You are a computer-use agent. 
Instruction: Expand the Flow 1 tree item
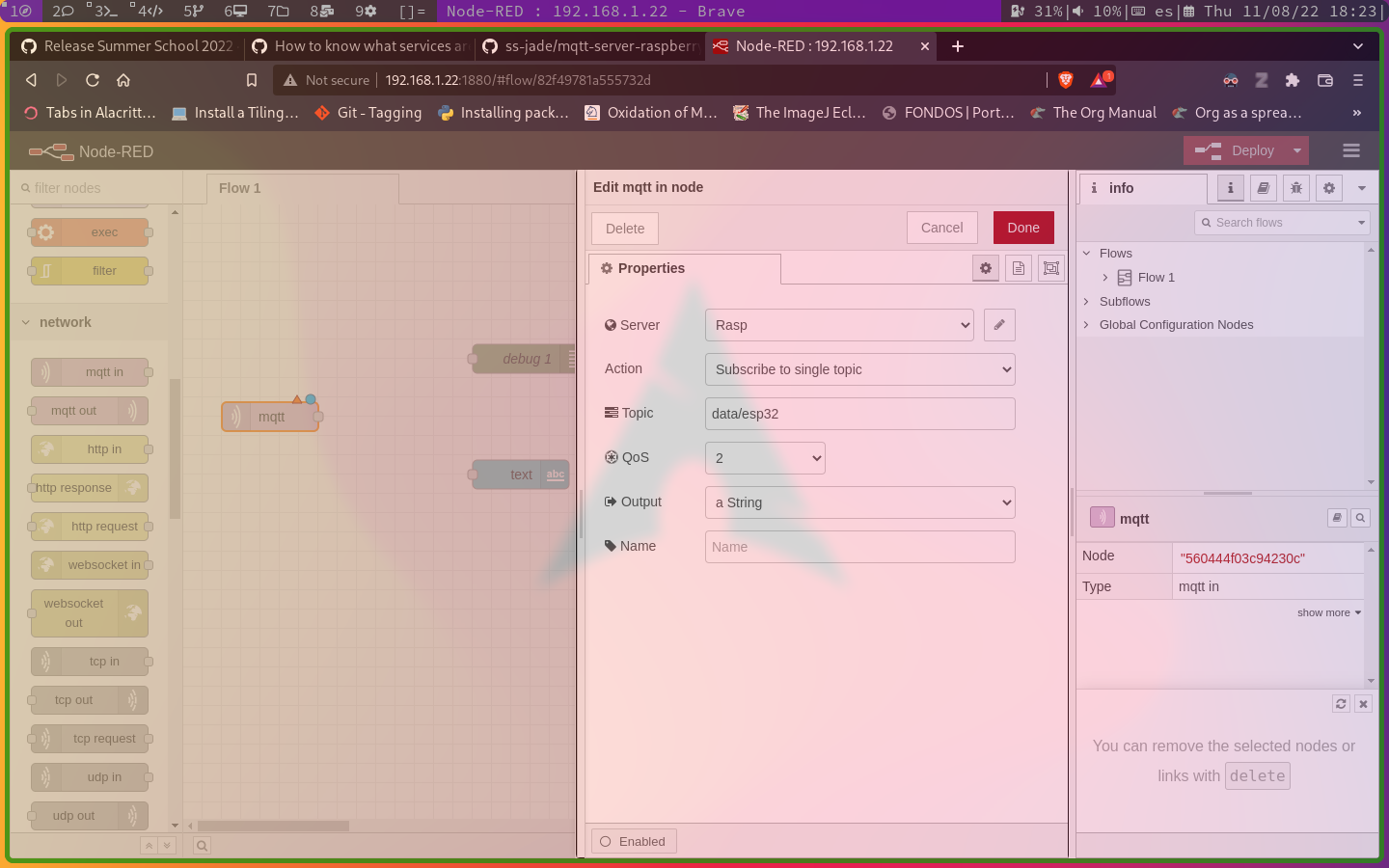coord(1105,278)
